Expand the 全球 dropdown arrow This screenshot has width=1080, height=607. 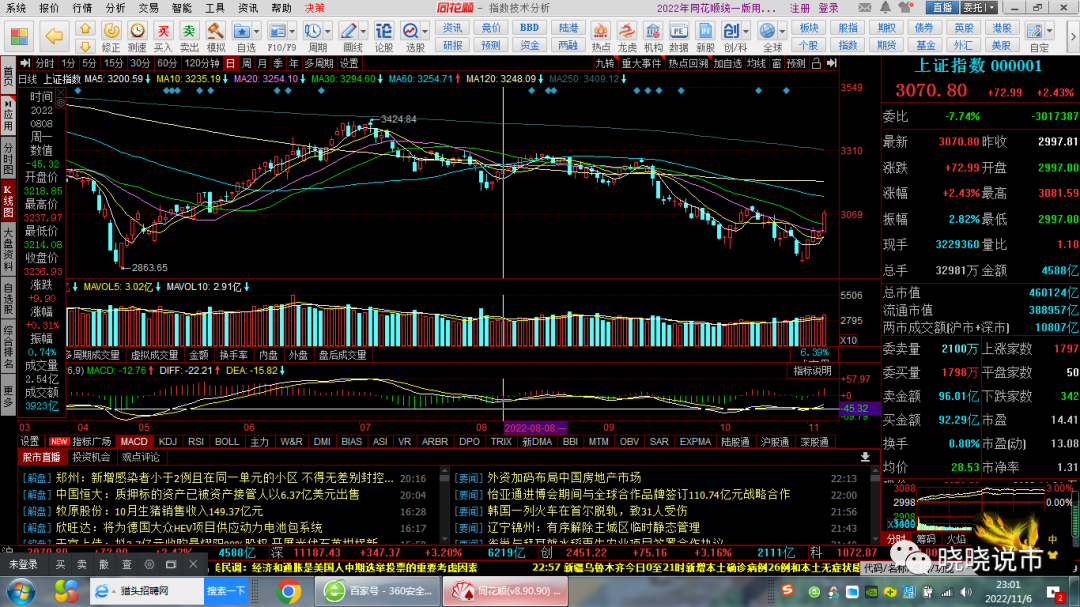782,32
